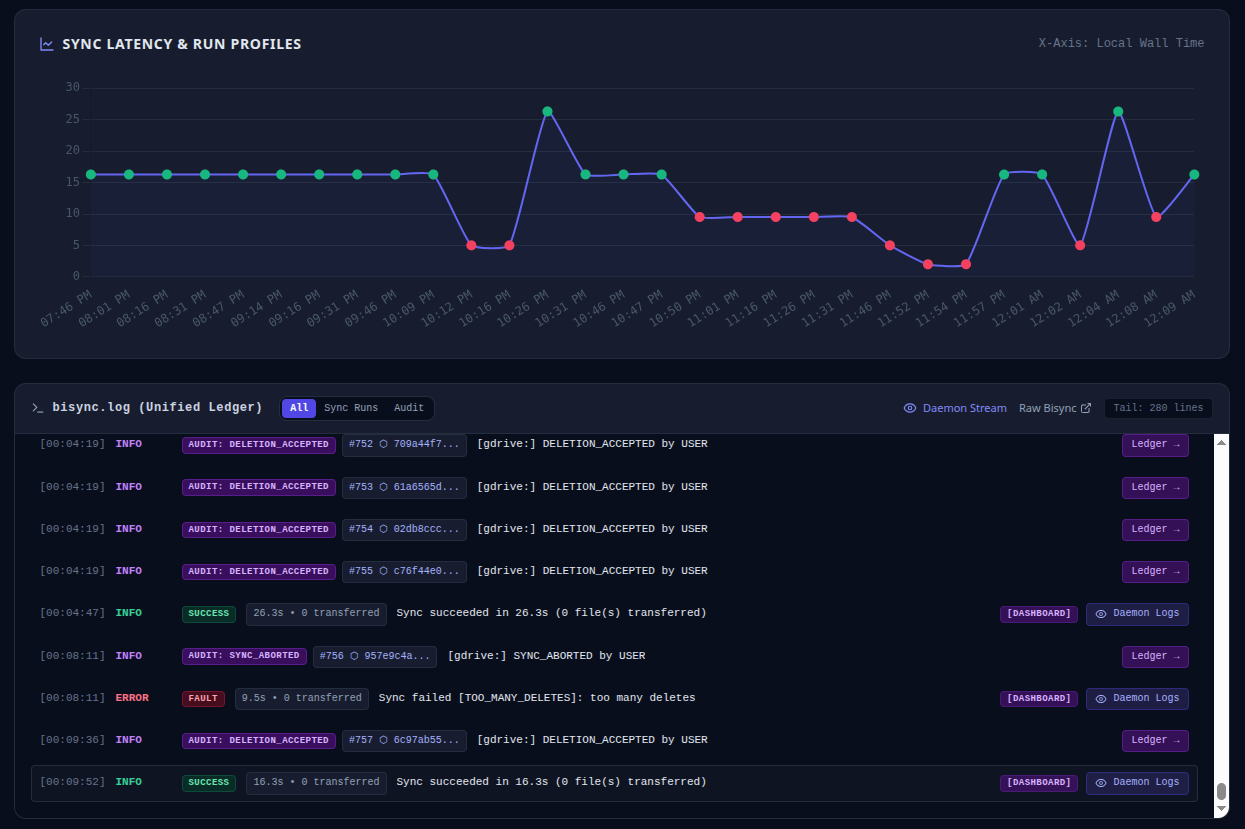Open the Raw Bisync link
This screenshot has height=829, width=1245.
(x=1055, y=408)
